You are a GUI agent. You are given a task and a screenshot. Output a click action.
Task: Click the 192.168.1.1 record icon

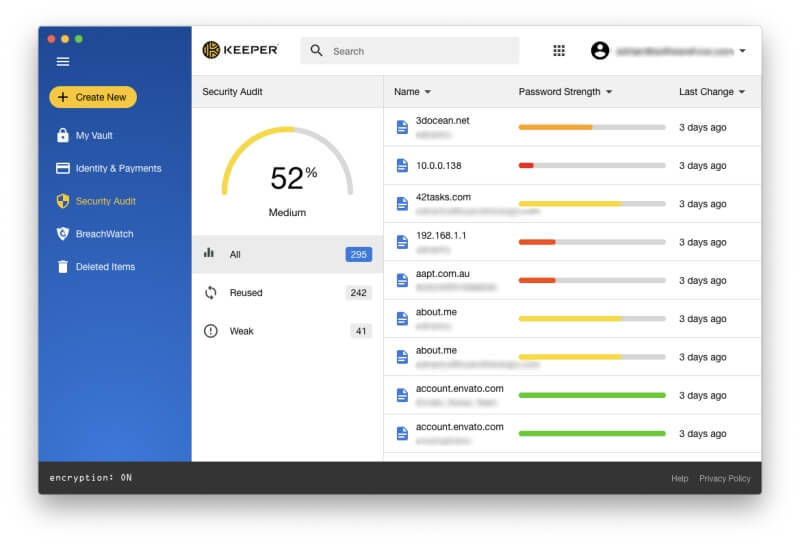[402, 242]
